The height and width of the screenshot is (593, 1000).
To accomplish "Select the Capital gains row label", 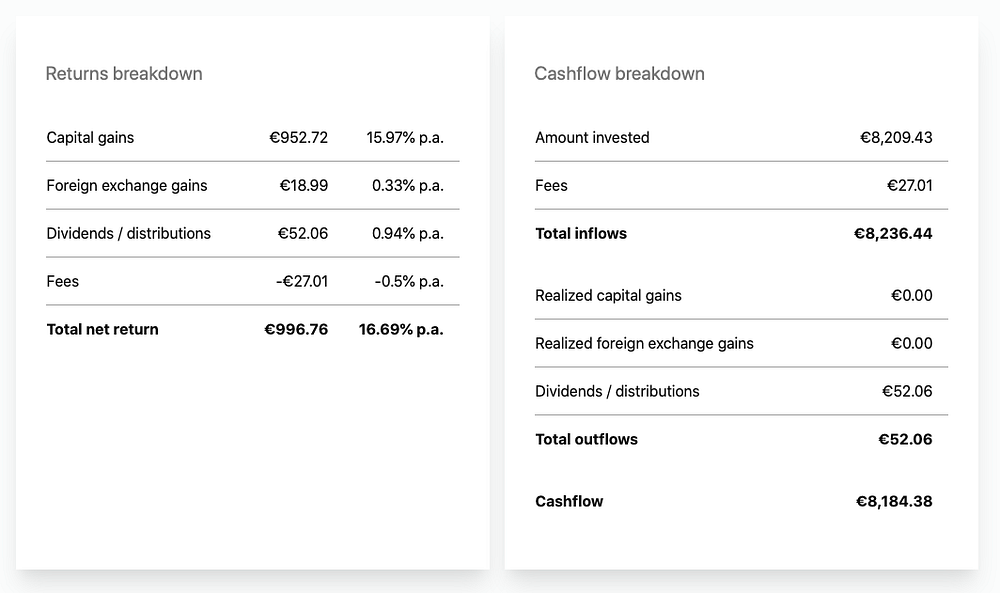I will tap(90, 138).
